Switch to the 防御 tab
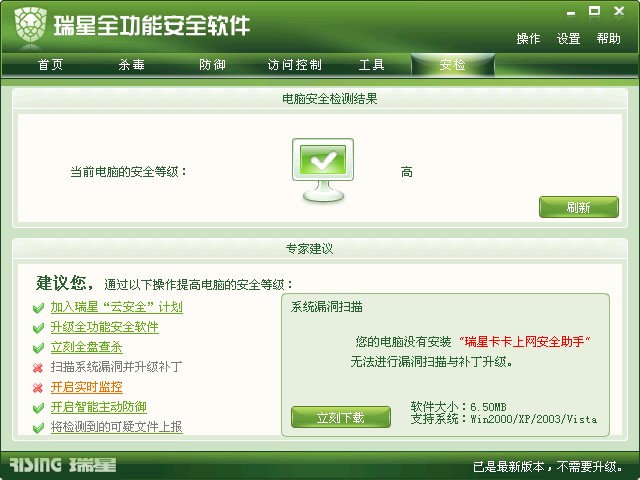Screen dimensions: 640x480 212,64
